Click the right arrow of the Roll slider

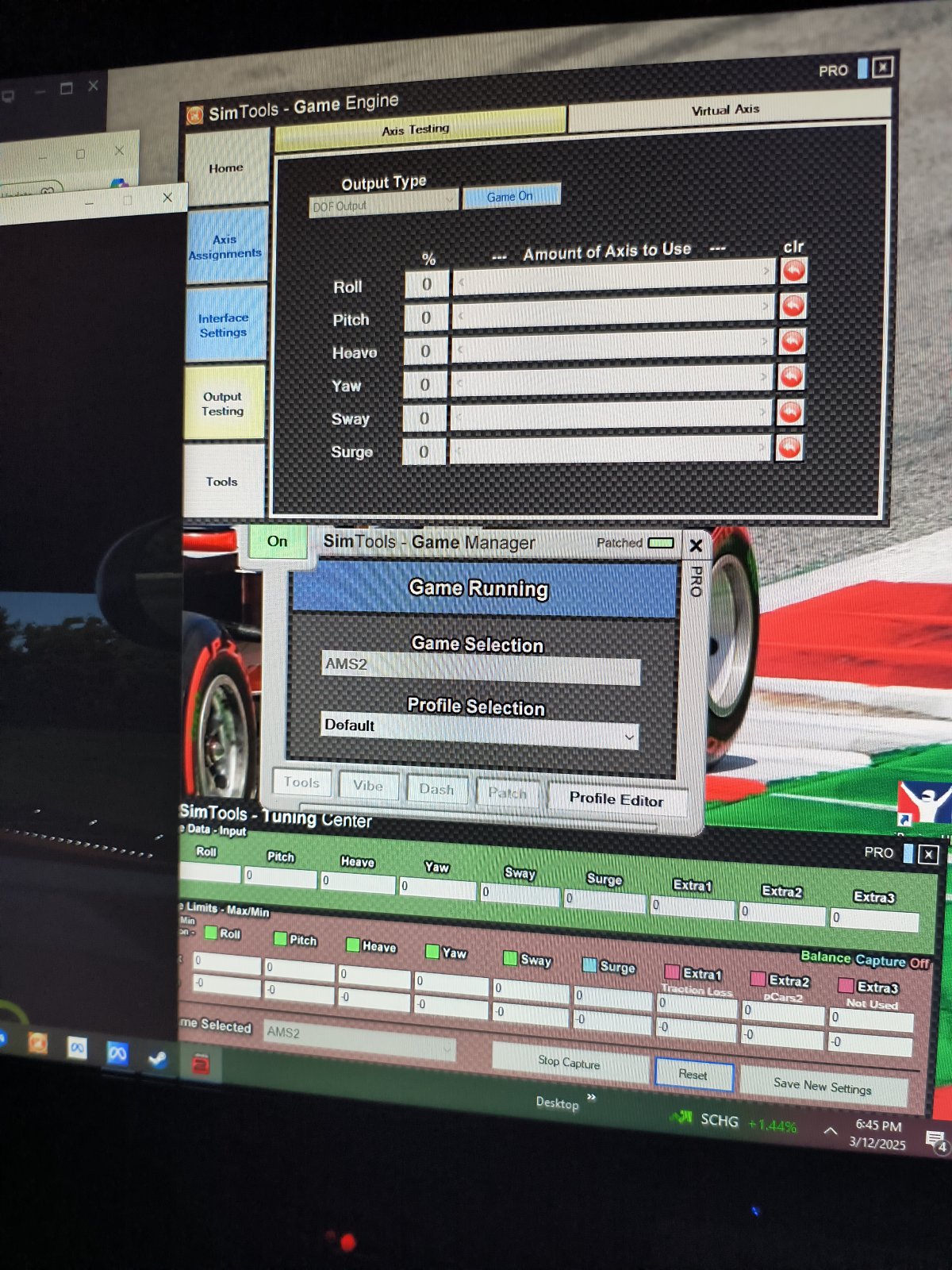[x=766, y=271]
